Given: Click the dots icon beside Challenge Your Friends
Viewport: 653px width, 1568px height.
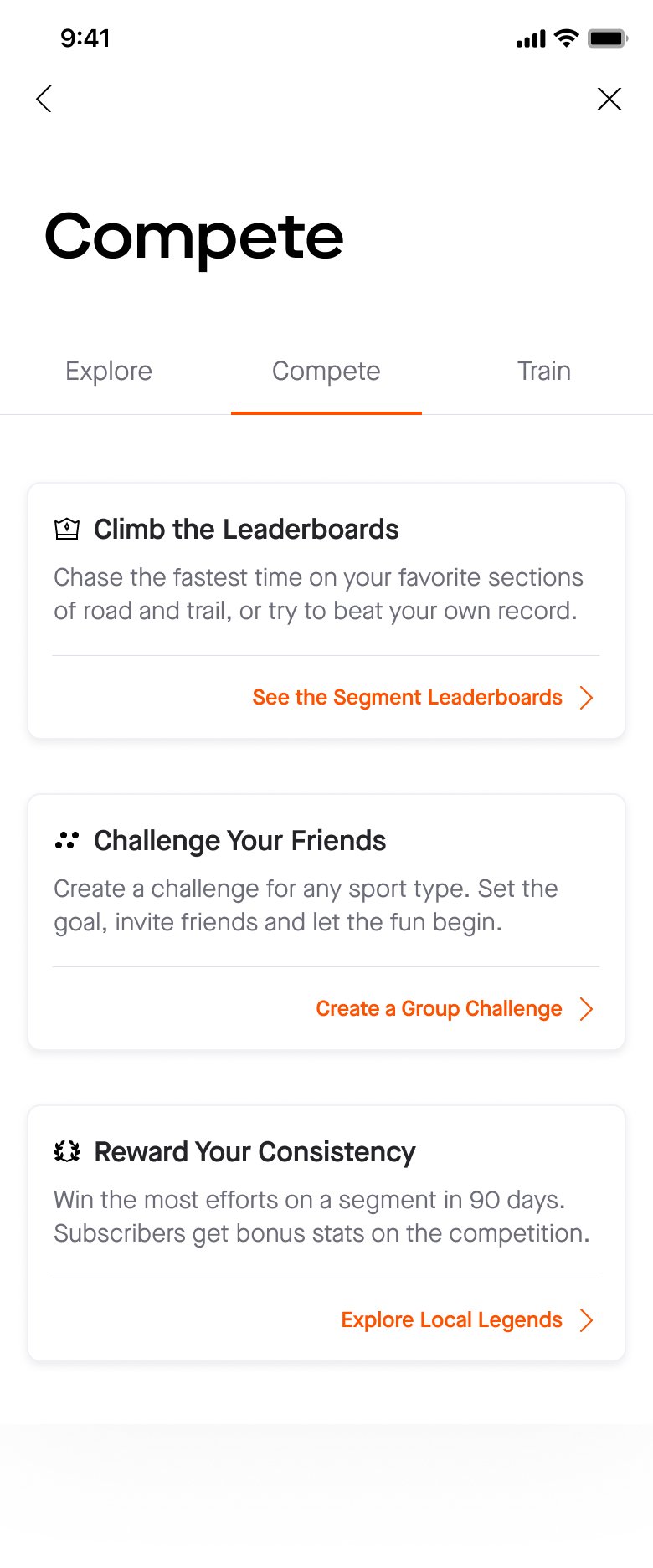Looking at the screenshot, I should click(x=67, y=840).
